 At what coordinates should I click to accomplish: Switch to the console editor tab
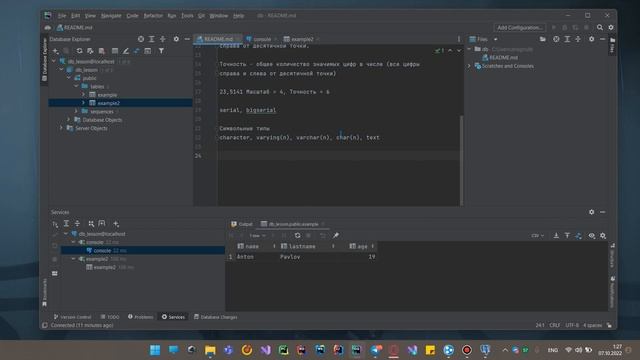pos(262,39)
